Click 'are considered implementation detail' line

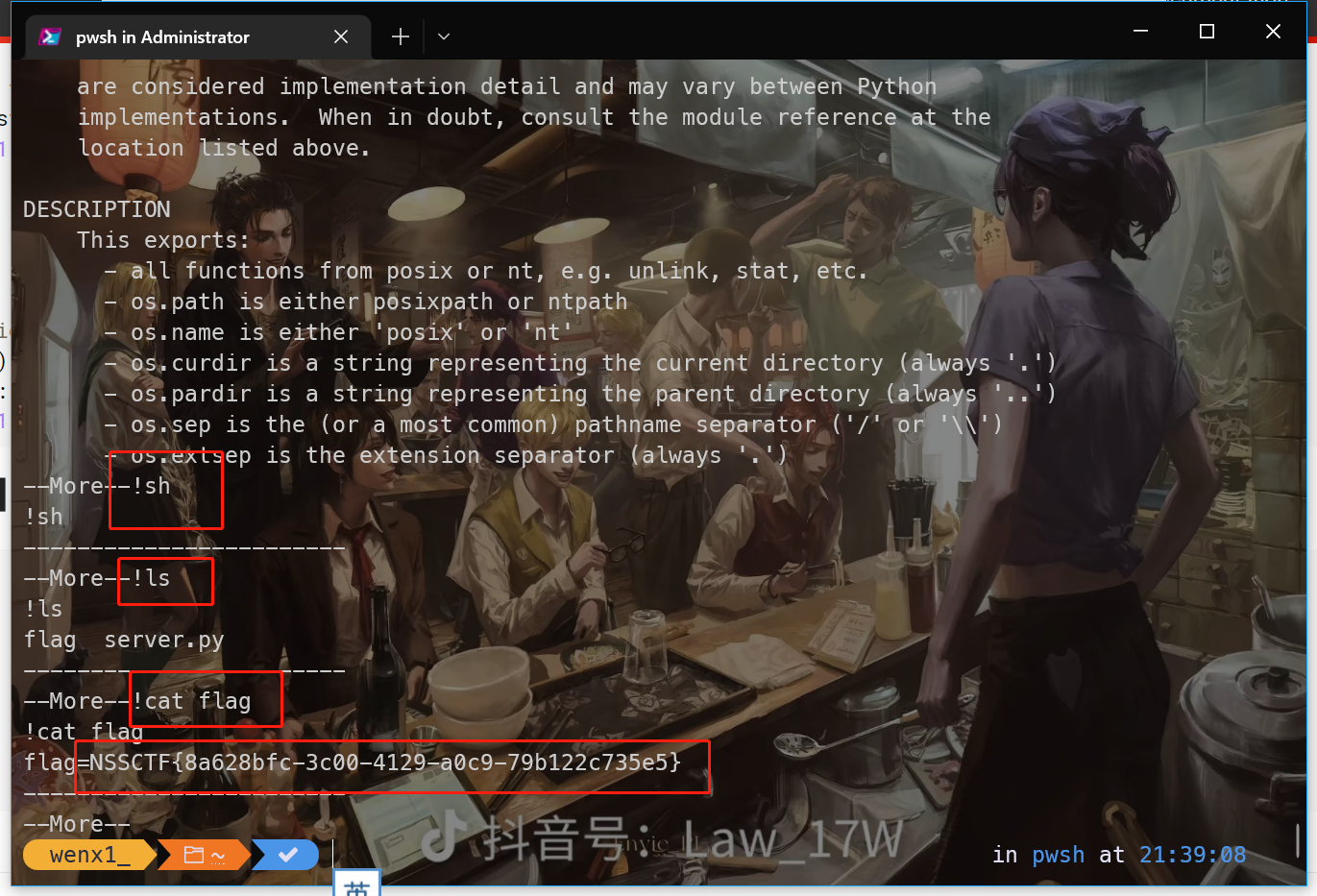(x=507, y=86)
